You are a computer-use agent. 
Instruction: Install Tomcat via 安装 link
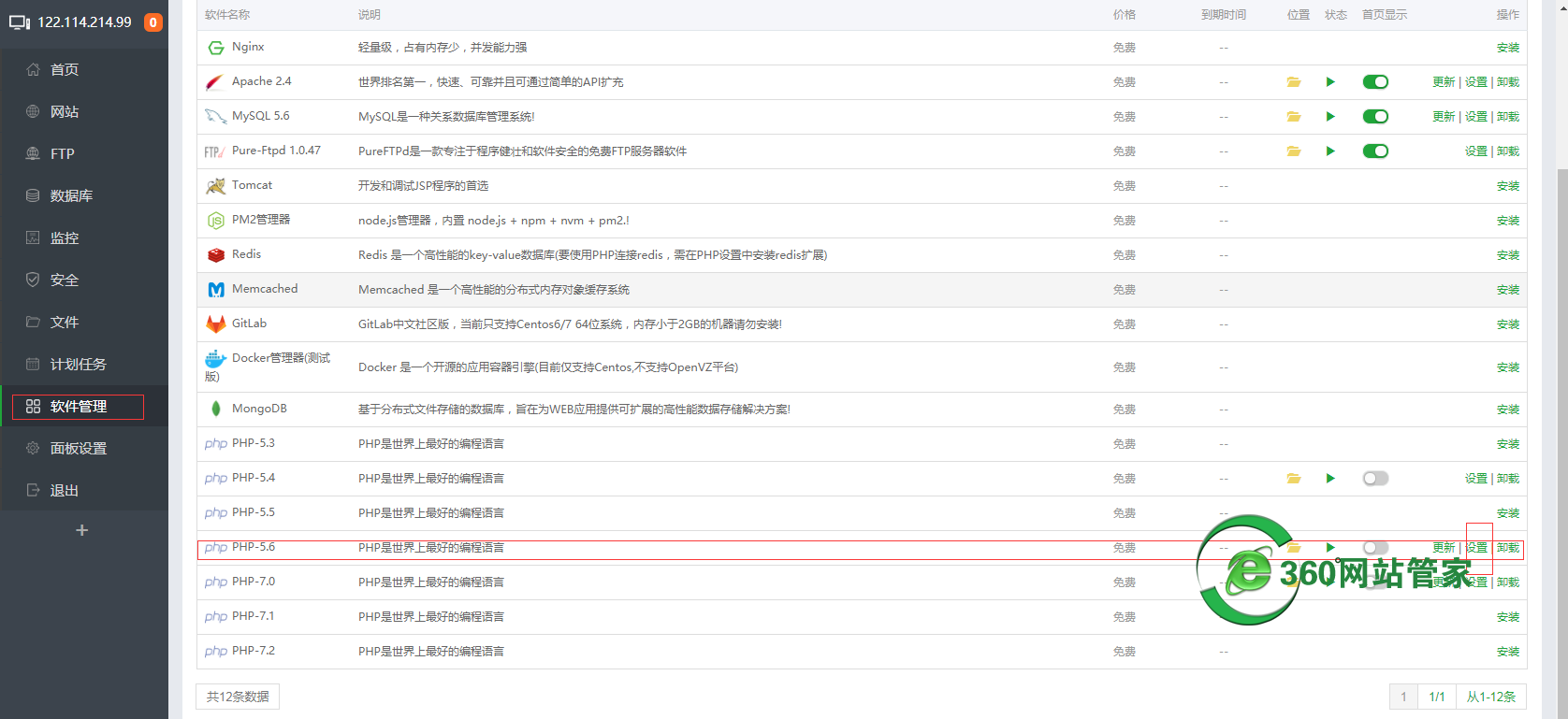click(x=1508, y=186)
